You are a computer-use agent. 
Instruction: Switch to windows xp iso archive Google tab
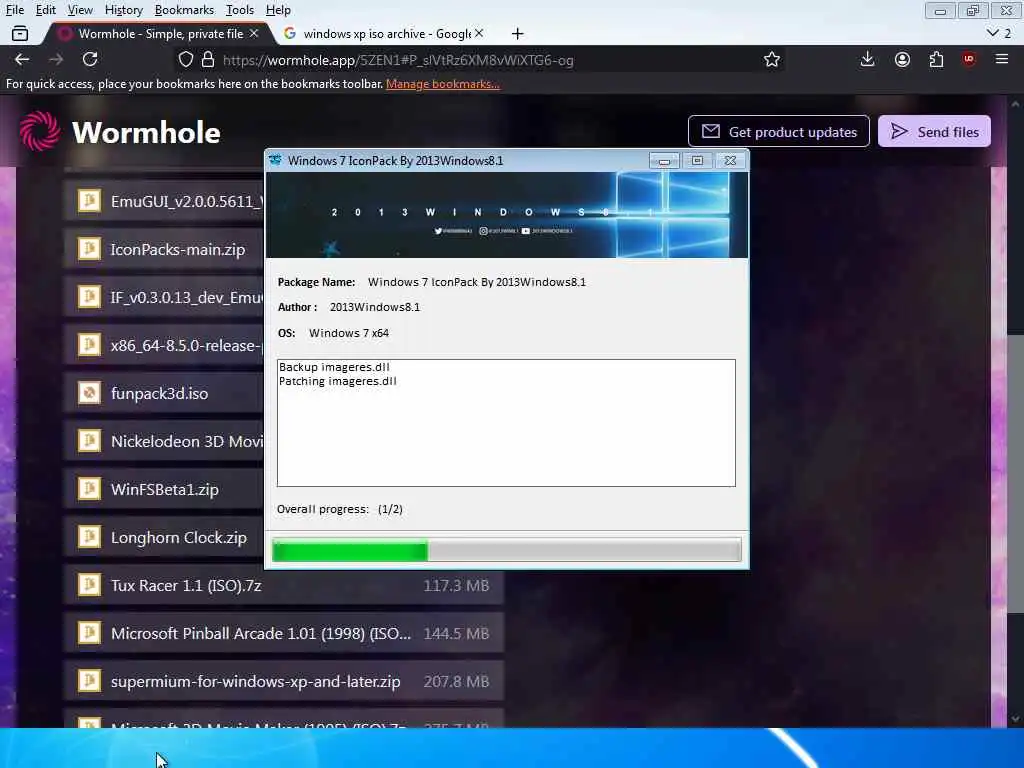(385, 33)
